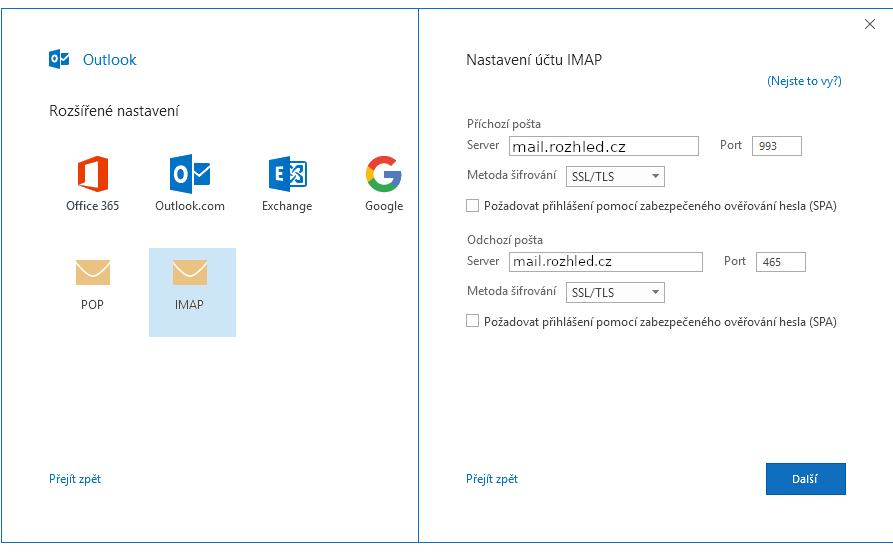Choose the POP envelope icon
The width and height of the screenshot is (893, 552).
click(x=92, y=273)
